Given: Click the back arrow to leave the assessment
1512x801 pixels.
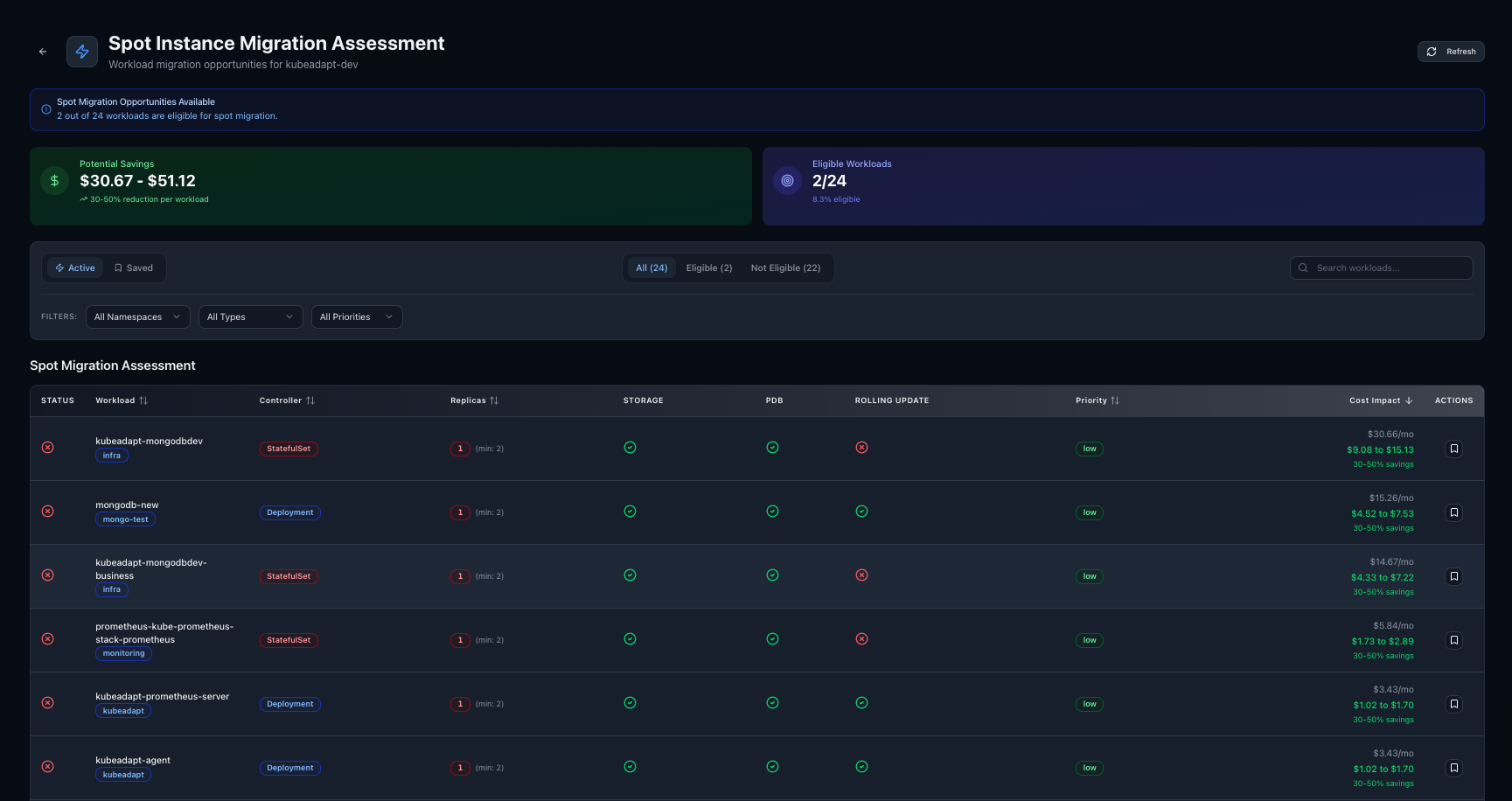Looking at the screenshot, I should (x=42, y=51).
